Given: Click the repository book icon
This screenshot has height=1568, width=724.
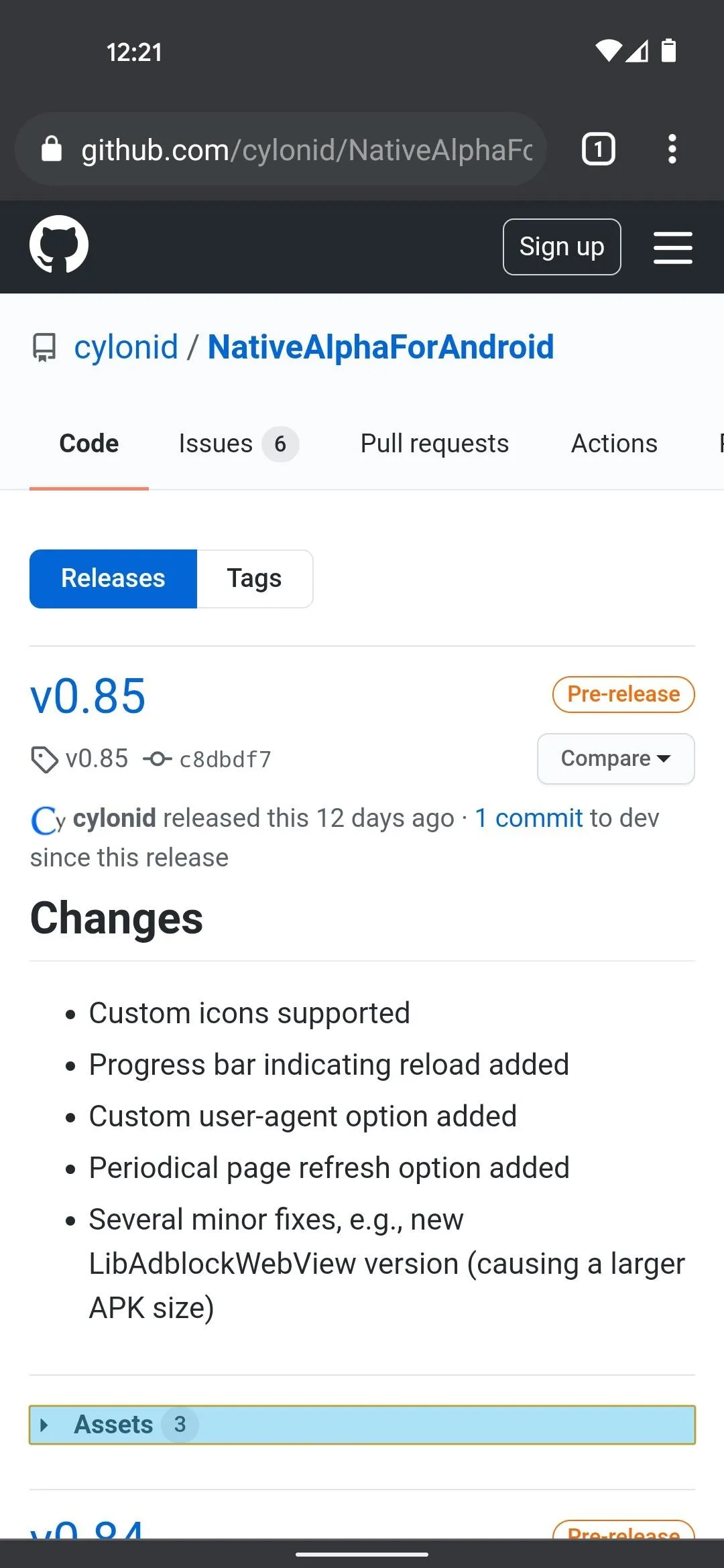Looking at the screenshot, I should click(x=45, y=348).
